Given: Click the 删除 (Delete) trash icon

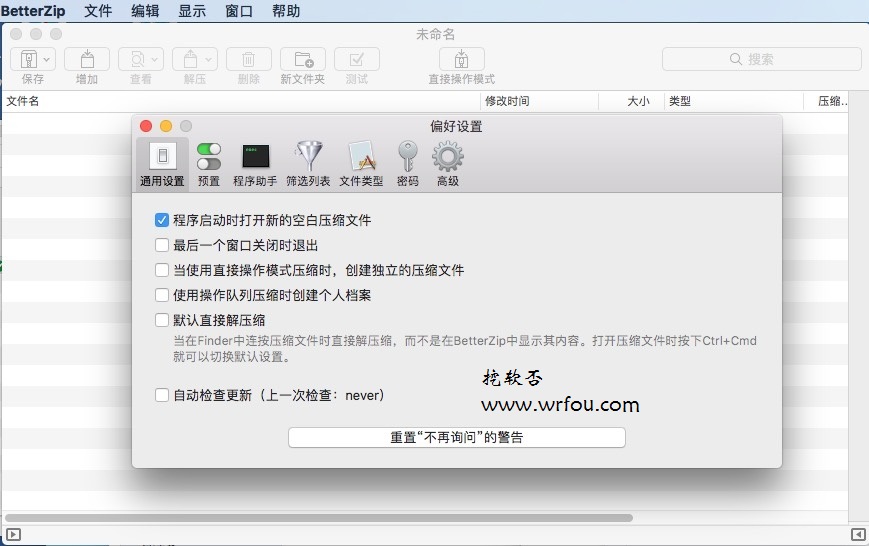Looking at the screenshot, I should pyautogui.click(x=249, y=59).
